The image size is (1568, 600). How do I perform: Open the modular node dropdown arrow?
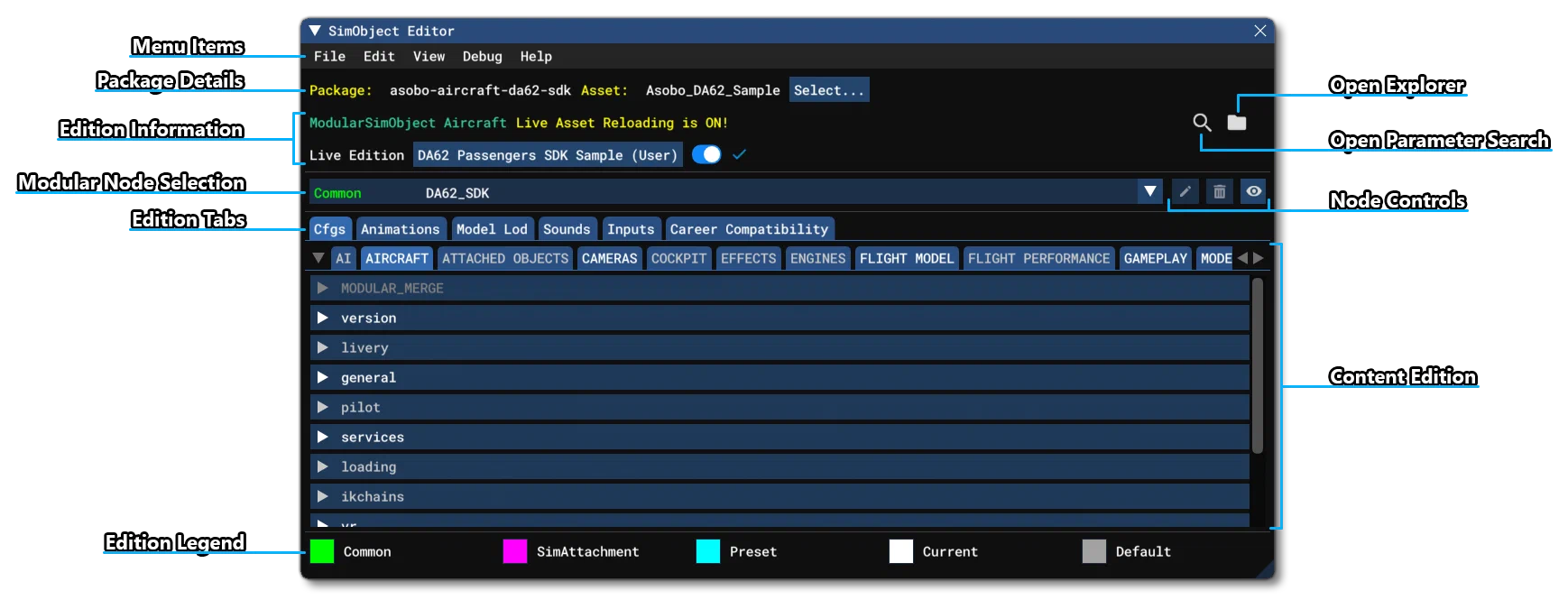(x=1150, y=191)
